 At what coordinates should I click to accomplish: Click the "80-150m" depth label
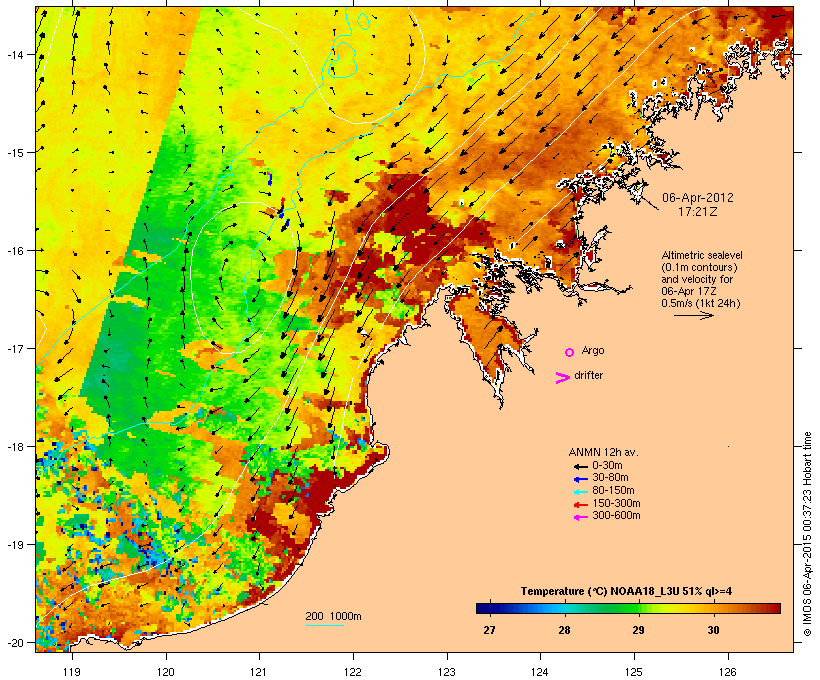[x=613, y=491]
